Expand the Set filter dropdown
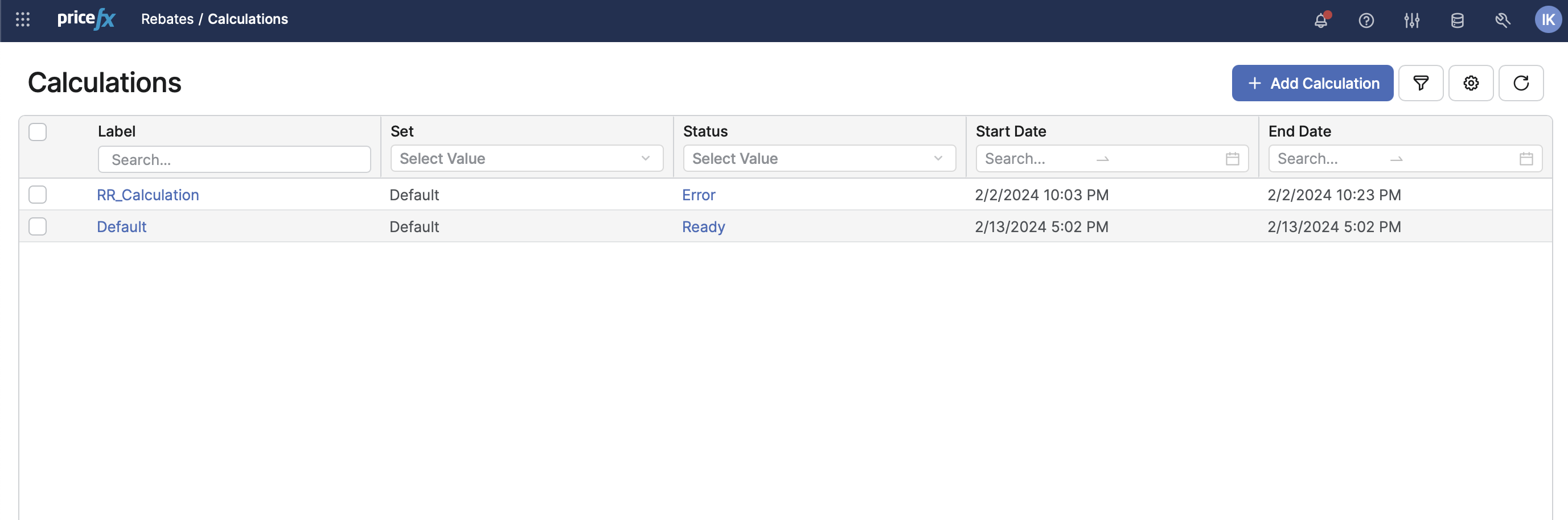The width and height of the screenshot is (1568, 520). (x=527, y=159)
